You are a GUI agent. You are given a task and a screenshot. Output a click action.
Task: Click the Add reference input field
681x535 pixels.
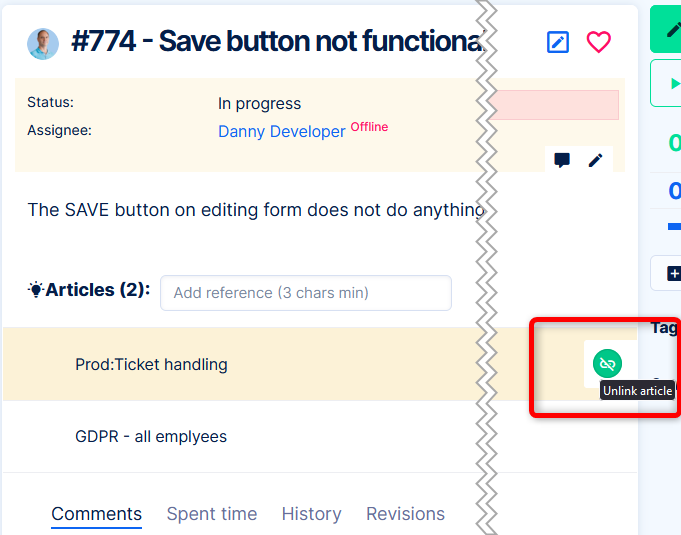pos(306,293)
